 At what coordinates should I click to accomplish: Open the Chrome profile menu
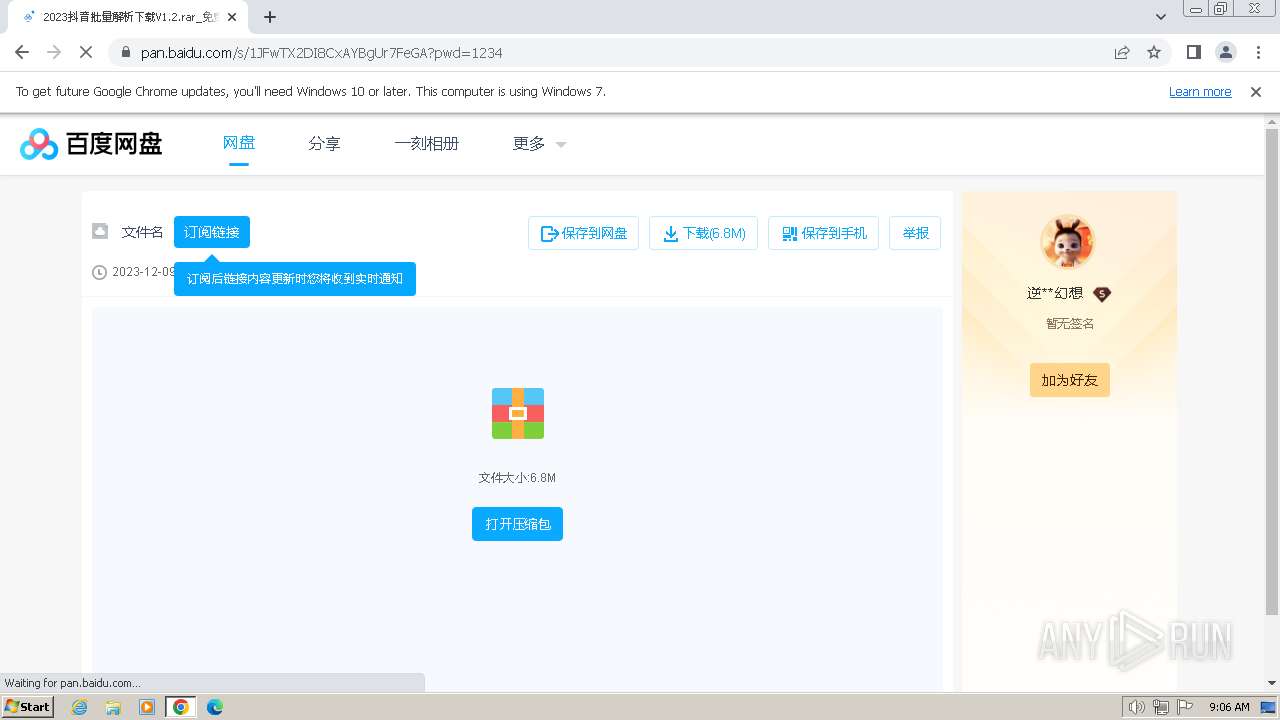click(x=1226, y=52)
